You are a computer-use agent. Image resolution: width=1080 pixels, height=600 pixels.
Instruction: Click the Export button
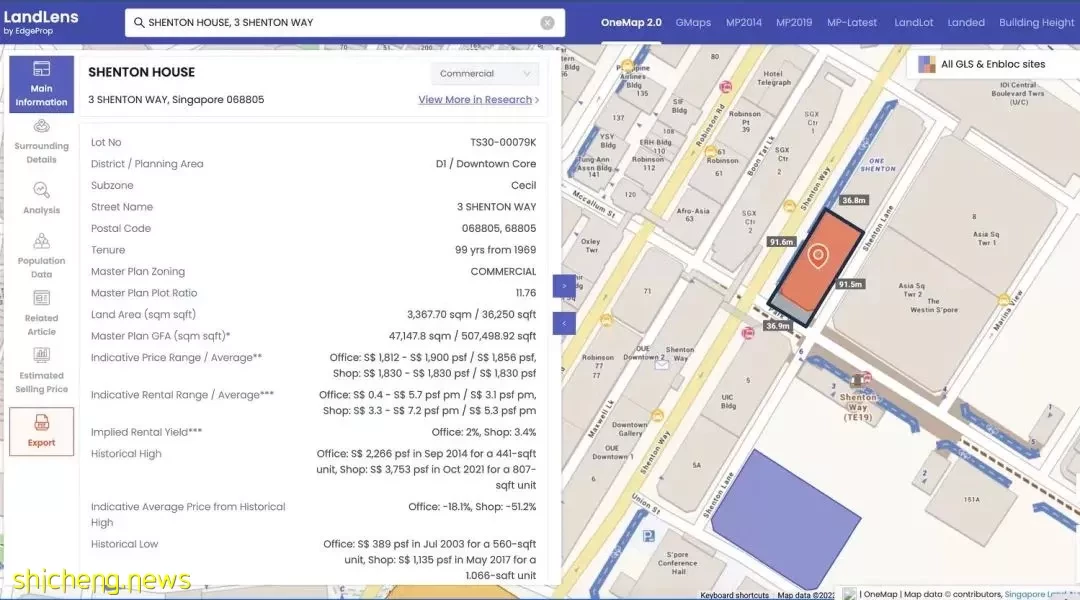pyautogui.click(x=41, y=431)
